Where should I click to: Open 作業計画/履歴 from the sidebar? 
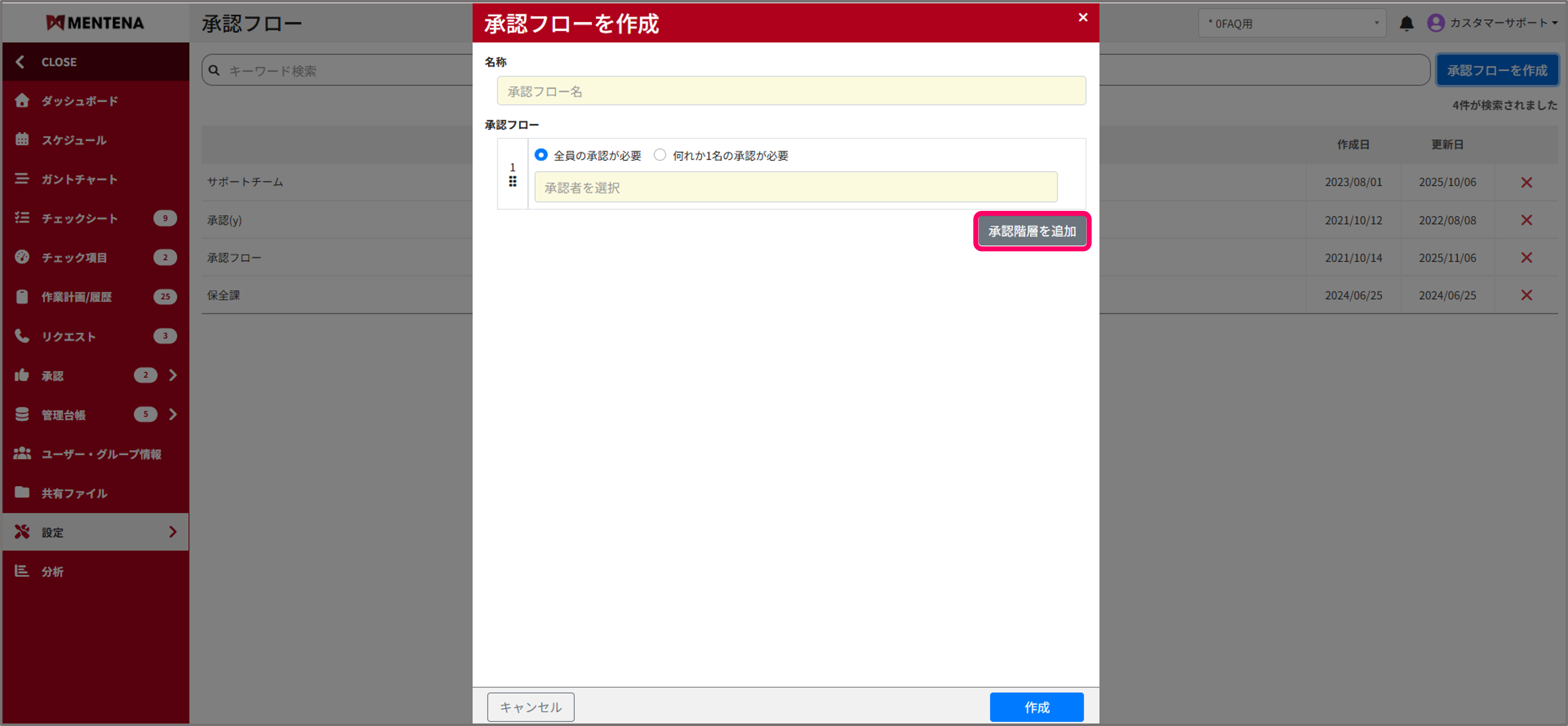22,296
